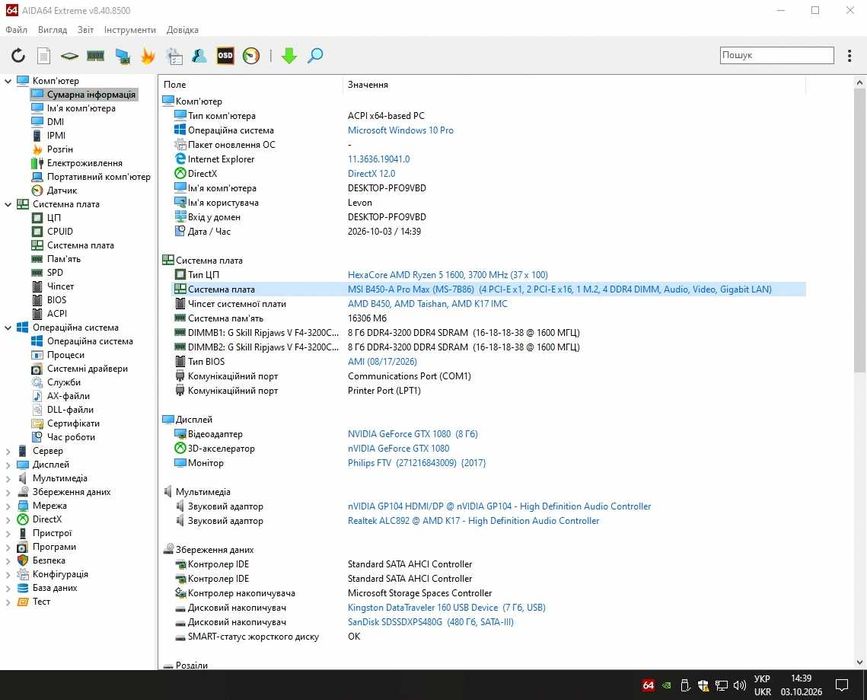The image size is (867, 700).
Task: Click the NVIDIA tray icon in taskbar
Action: [666, 686]
